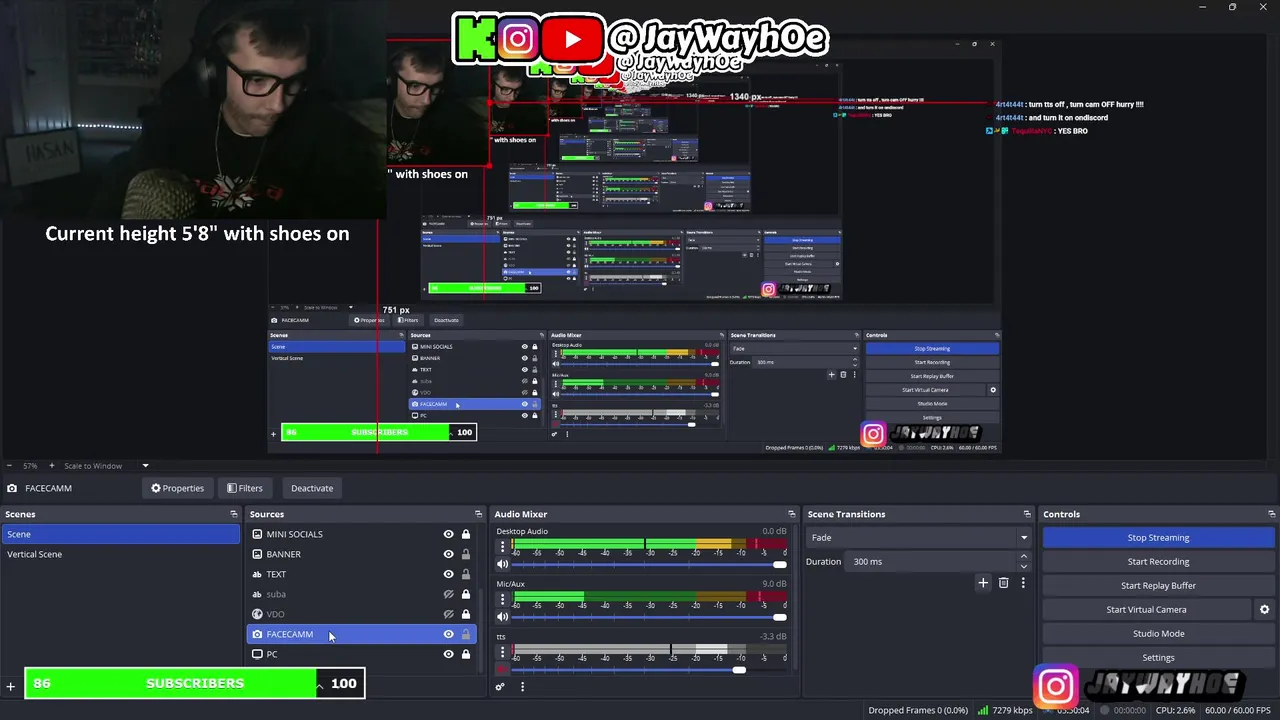This screenshot has height=720, width=1280.
Task: Click Start Replay Buffer
Action: tap(1158, 585)
